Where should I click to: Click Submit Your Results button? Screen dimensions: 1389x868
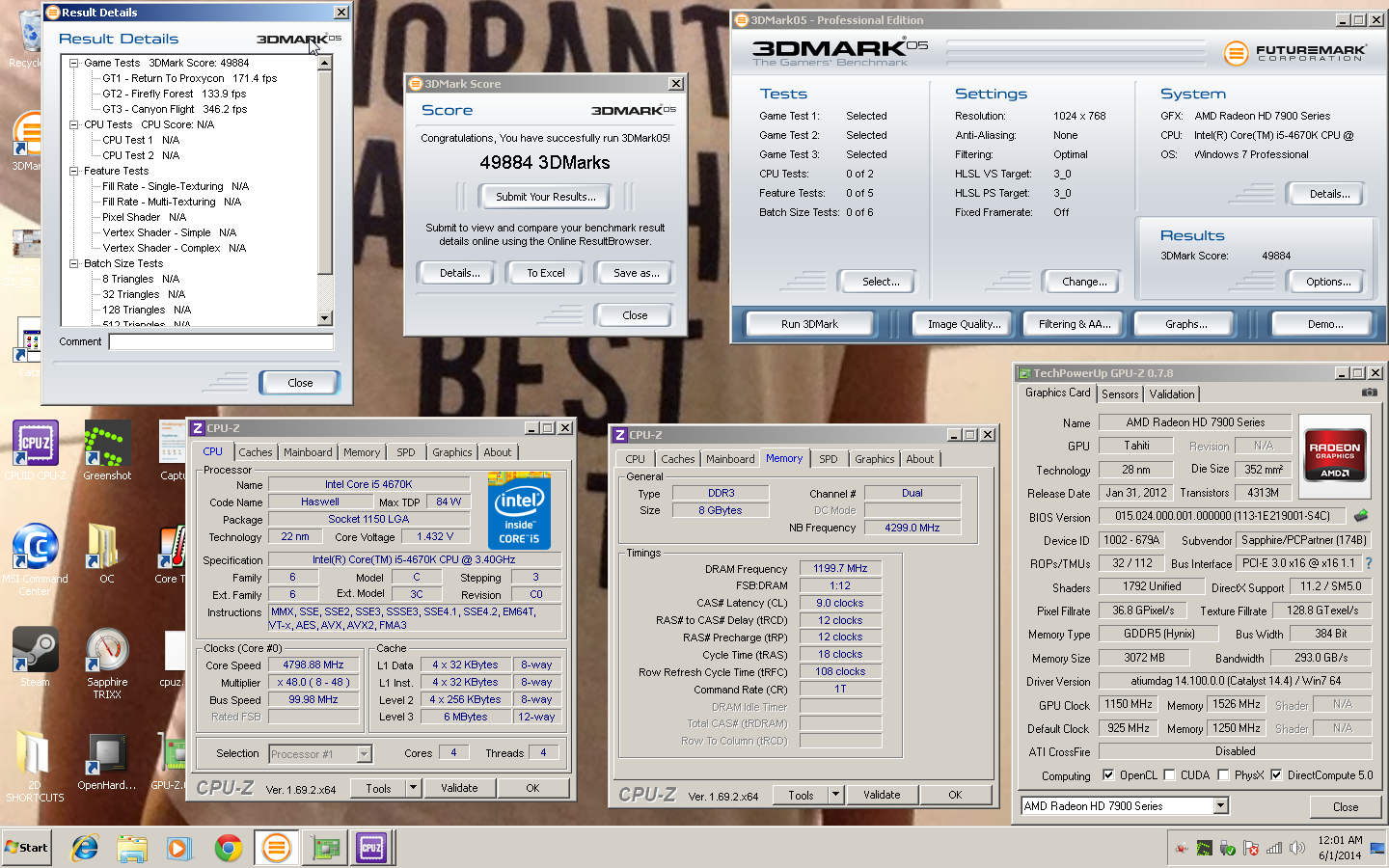click(546, 197)
